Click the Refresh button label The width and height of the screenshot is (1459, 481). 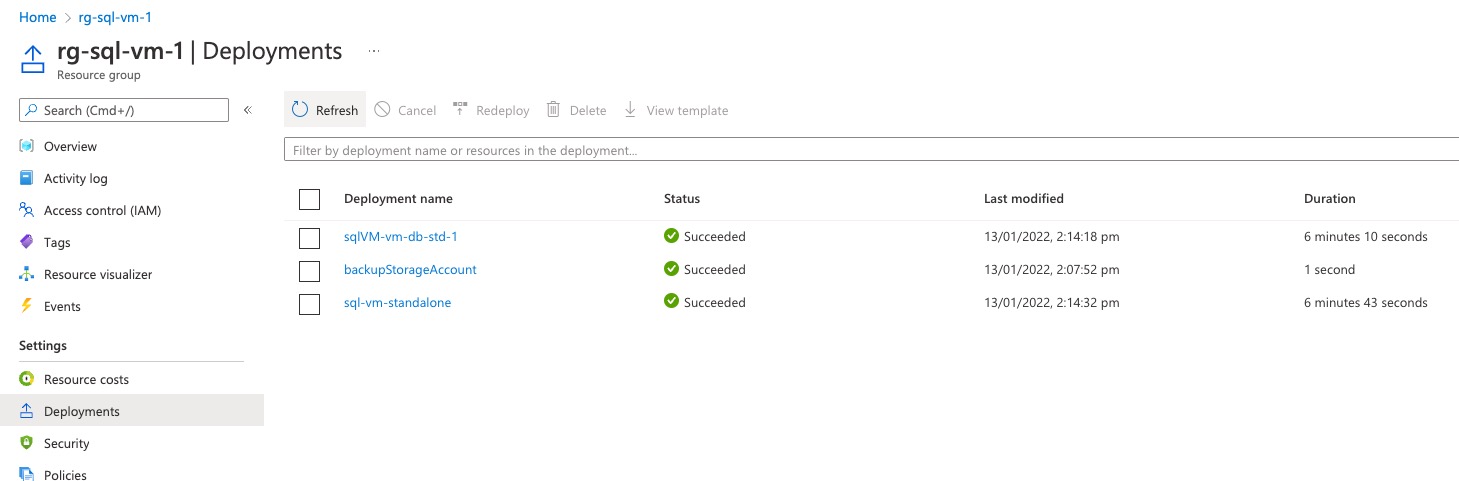(x=337, y=111)
